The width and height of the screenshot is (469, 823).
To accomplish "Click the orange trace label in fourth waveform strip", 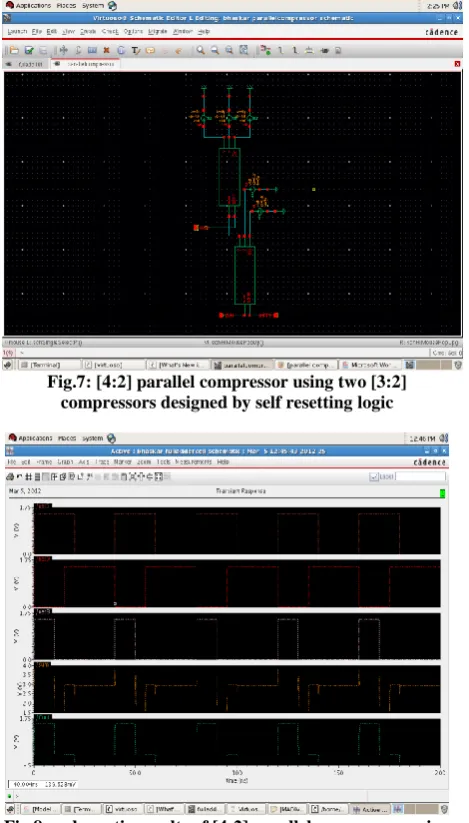I will coord(42,664).
